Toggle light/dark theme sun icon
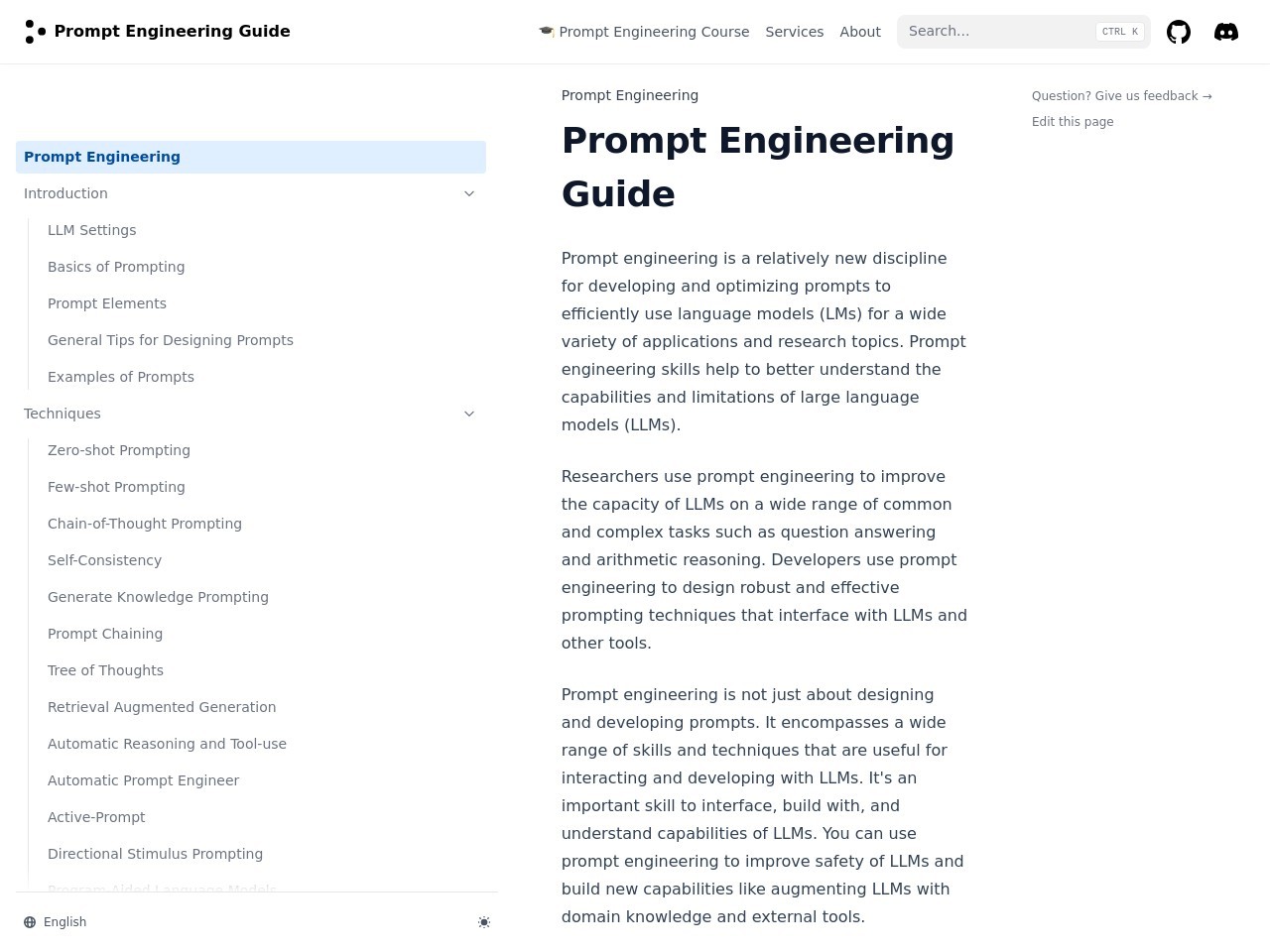 [x=484, y=922]
